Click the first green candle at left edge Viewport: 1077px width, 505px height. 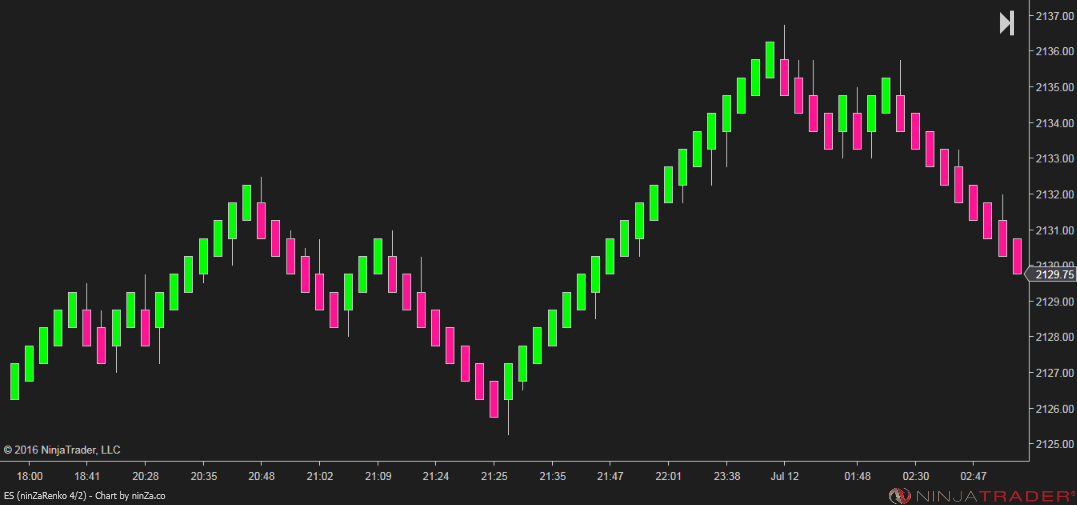click(15, 381)
